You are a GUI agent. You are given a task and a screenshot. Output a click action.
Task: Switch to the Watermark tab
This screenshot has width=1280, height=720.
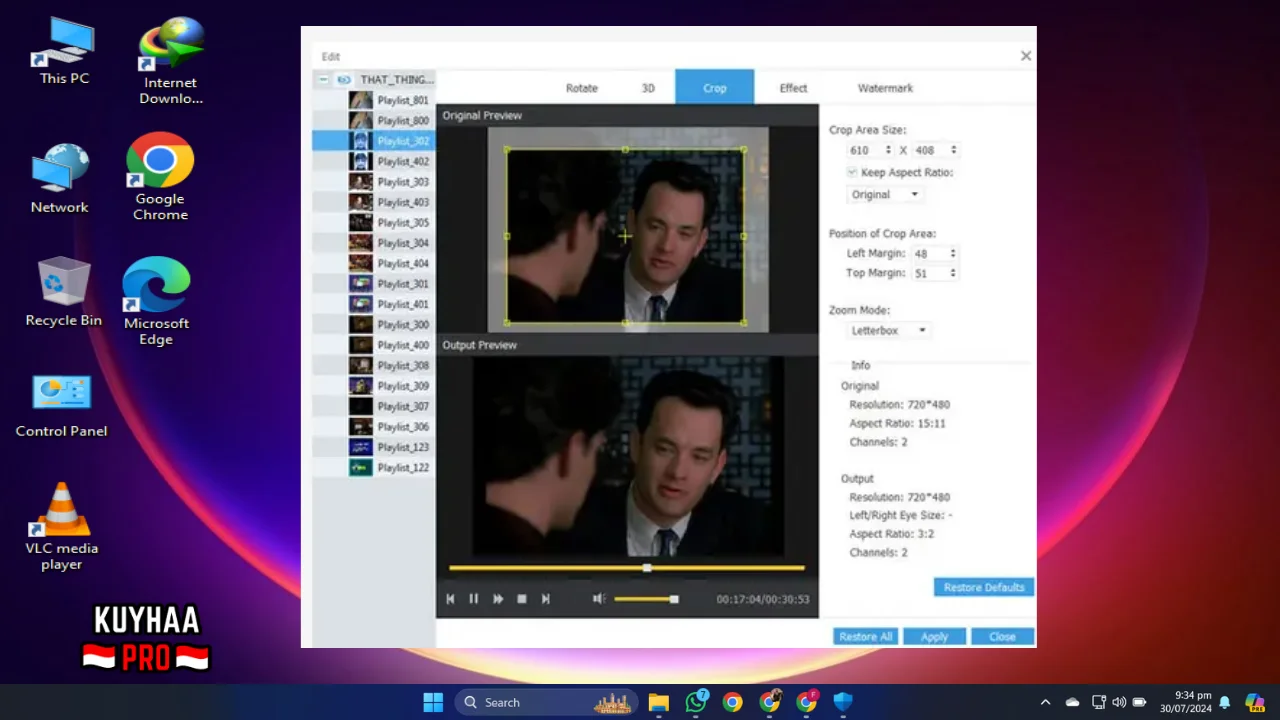tap(885, 88)
